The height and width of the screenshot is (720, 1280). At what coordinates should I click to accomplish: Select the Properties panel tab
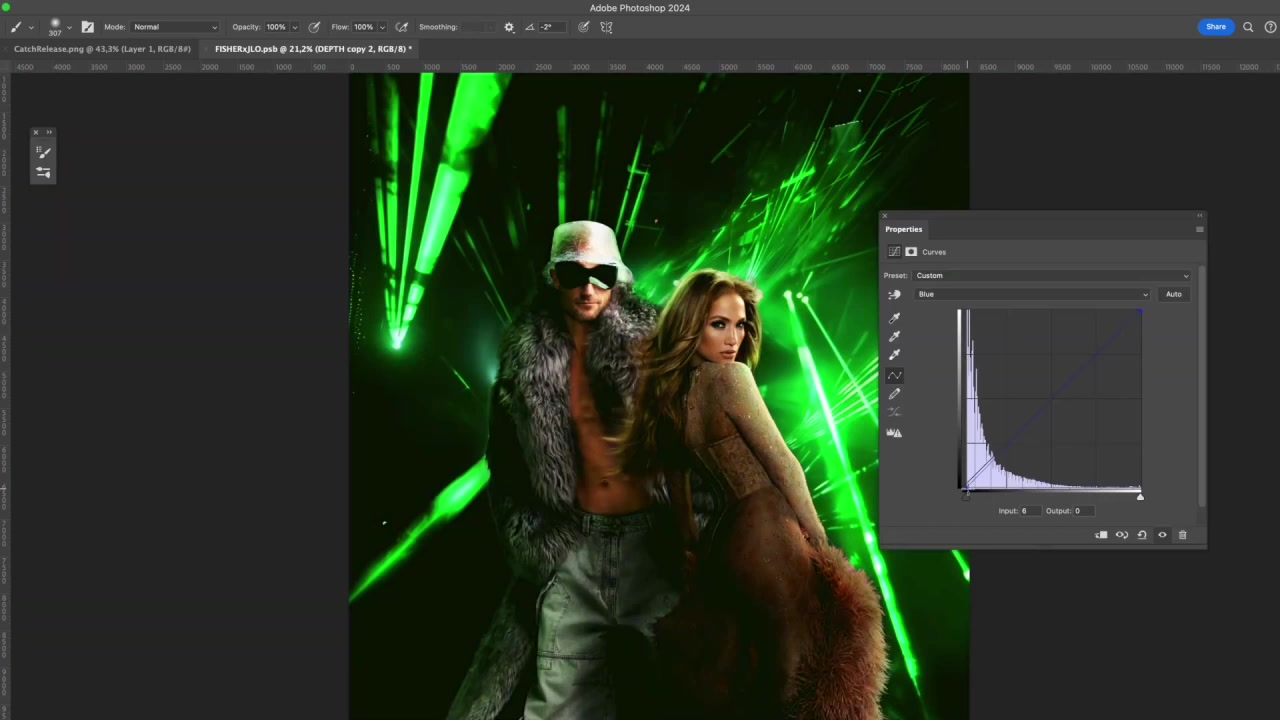click(x=903, y=229)
